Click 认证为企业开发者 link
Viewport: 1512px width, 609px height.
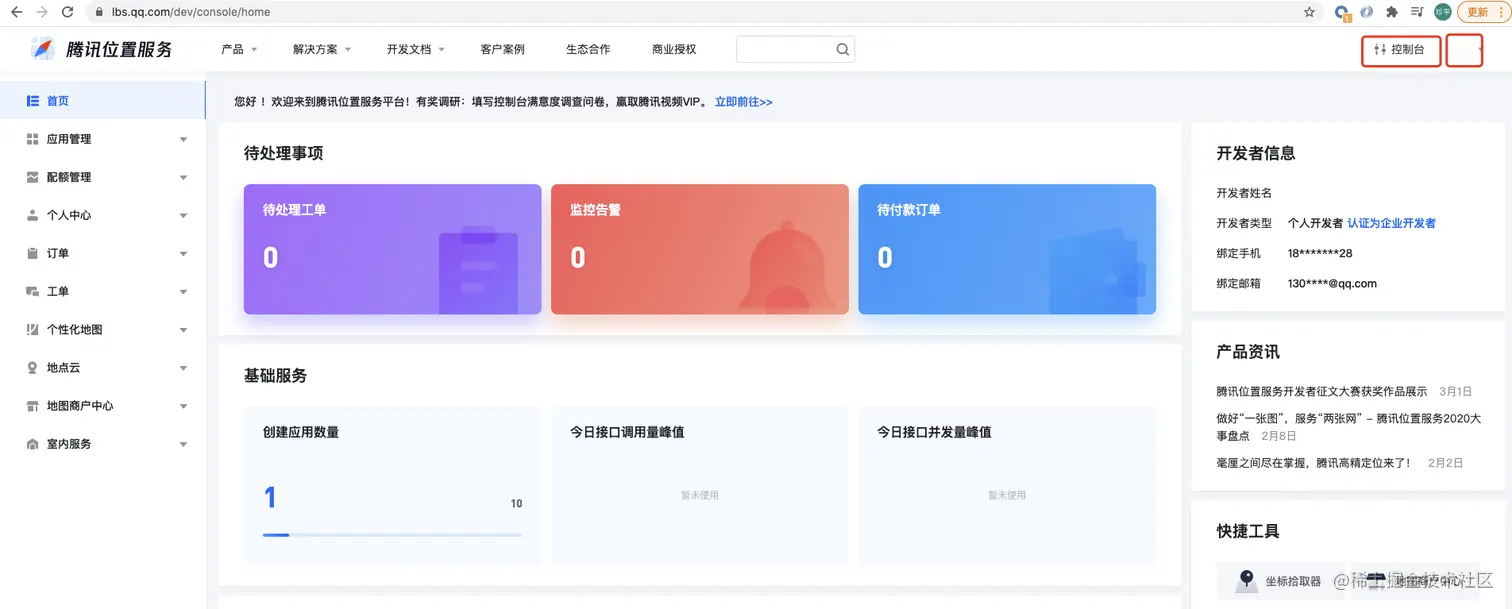click(1391, 223)
